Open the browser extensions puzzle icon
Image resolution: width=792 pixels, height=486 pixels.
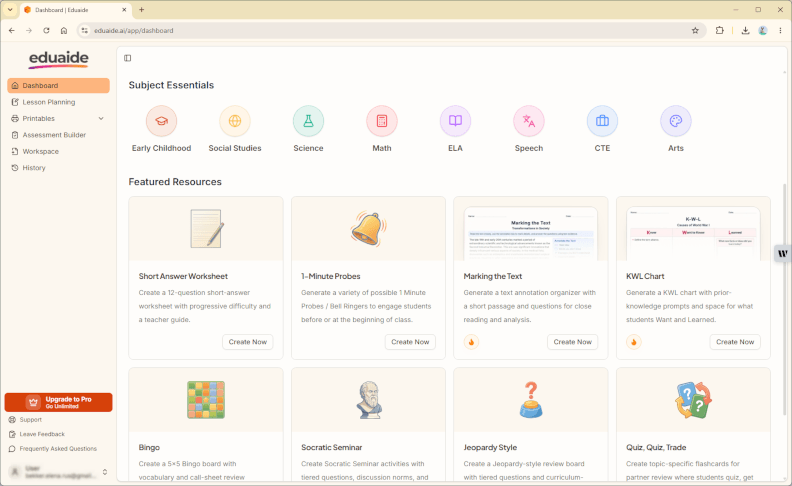pos(719,30)
